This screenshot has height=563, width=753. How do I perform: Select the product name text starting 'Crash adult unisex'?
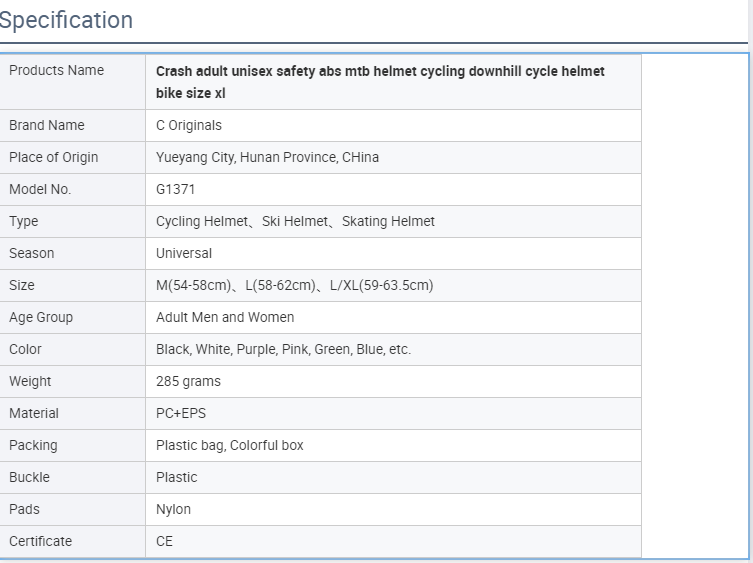point(380,82)
